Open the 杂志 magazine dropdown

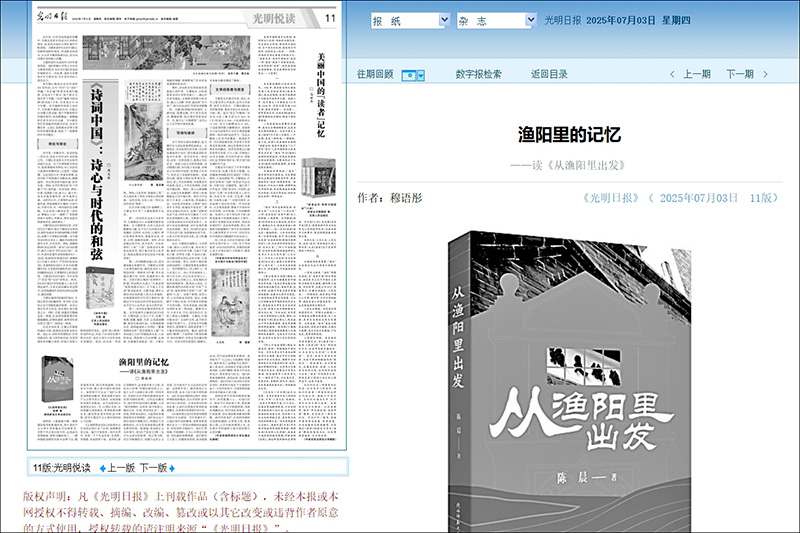pyautogui.click(x=496, y=20)
